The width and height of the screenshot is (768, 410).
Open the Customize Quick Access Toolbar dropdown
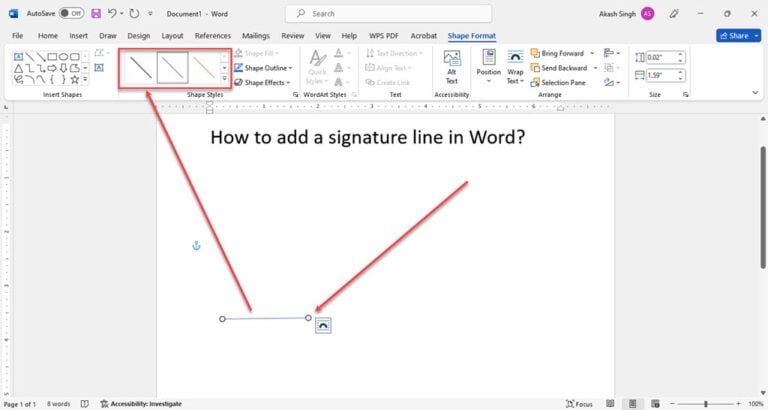[x=150, y=14]
